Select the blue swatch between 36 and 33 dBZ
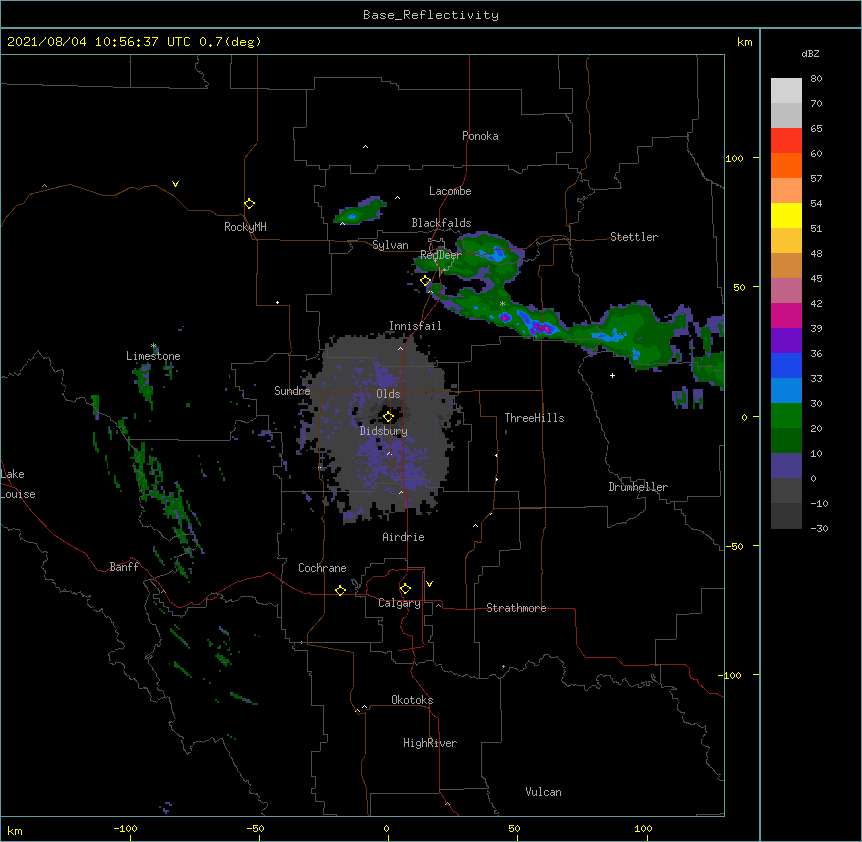This screenshot has height=842, width=862. (x=786, y=366)
